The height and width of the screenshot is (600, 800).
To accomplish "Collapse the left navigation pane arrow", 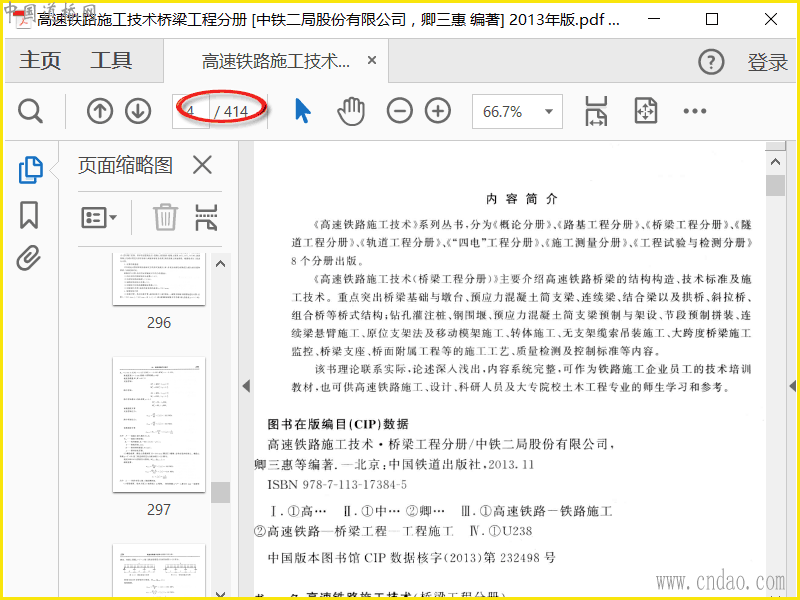I will [246, 386].
